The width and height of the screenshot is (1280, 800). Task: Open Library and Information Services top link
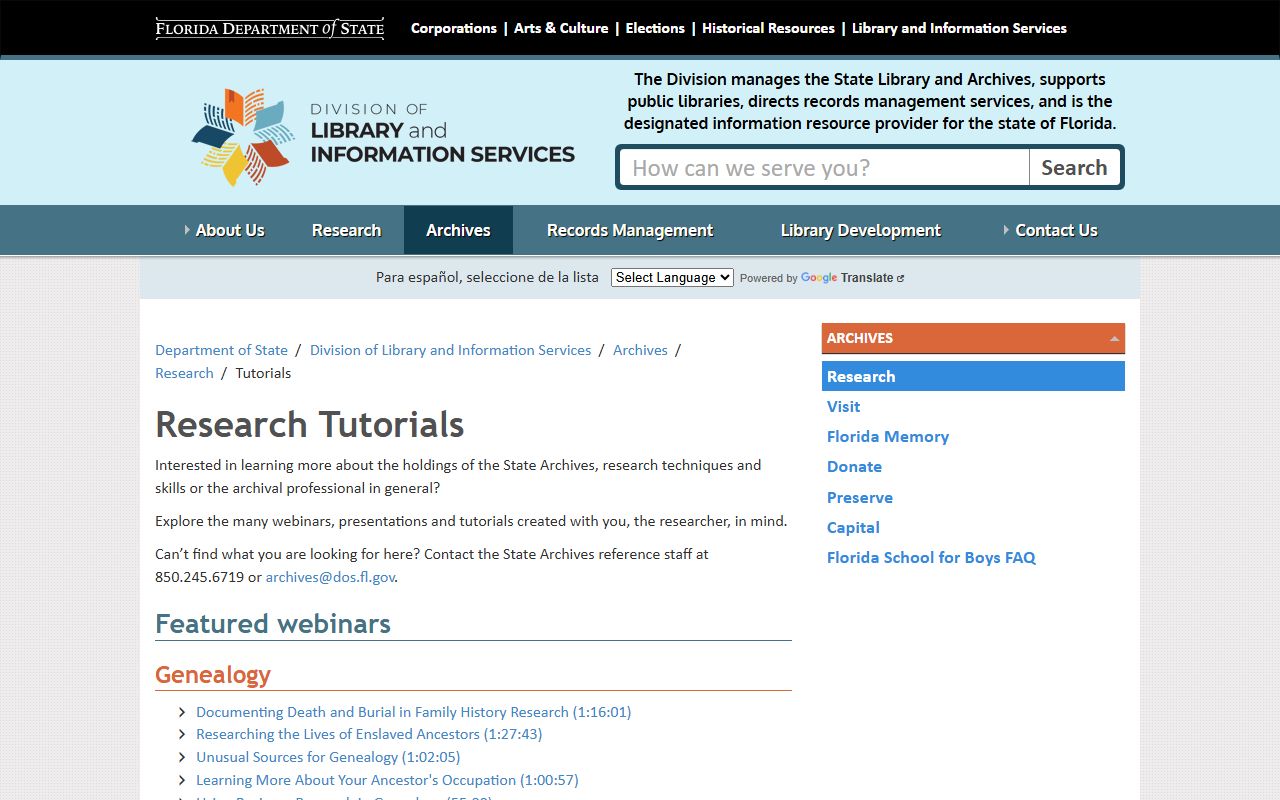959,28
